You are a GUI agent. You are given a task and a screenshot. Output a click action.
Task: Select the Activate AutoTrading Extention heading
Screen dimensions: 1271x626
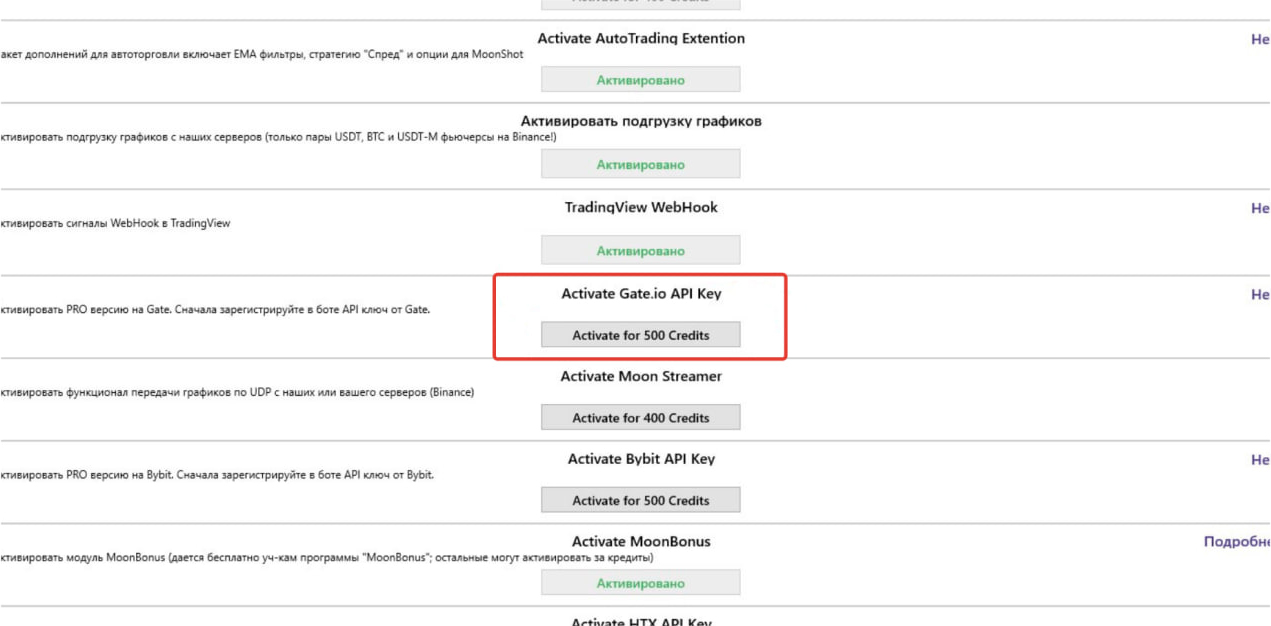click(x=641, y=39)
